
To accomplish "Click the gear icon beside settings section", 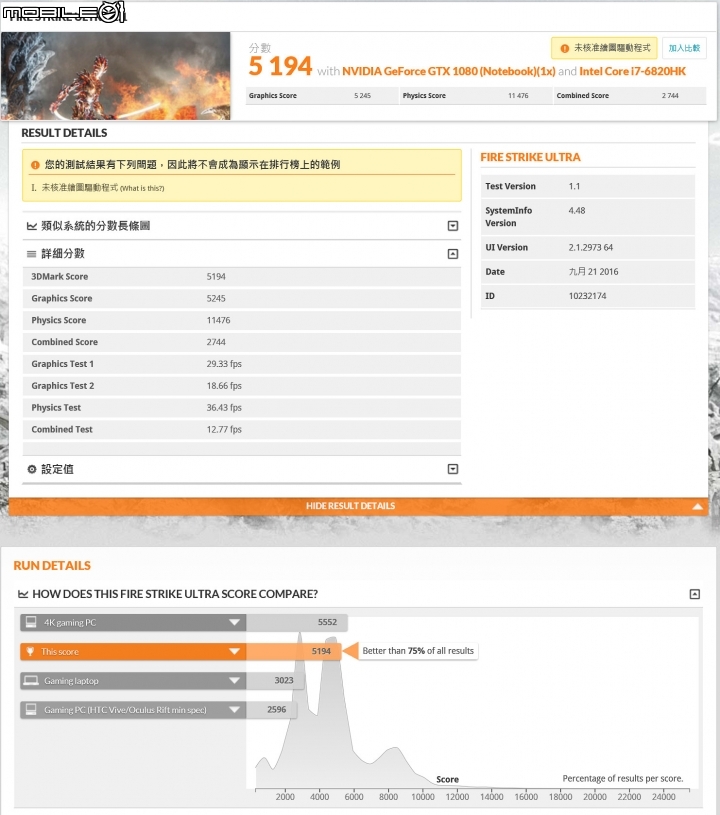I will click(x=32, y=469).
